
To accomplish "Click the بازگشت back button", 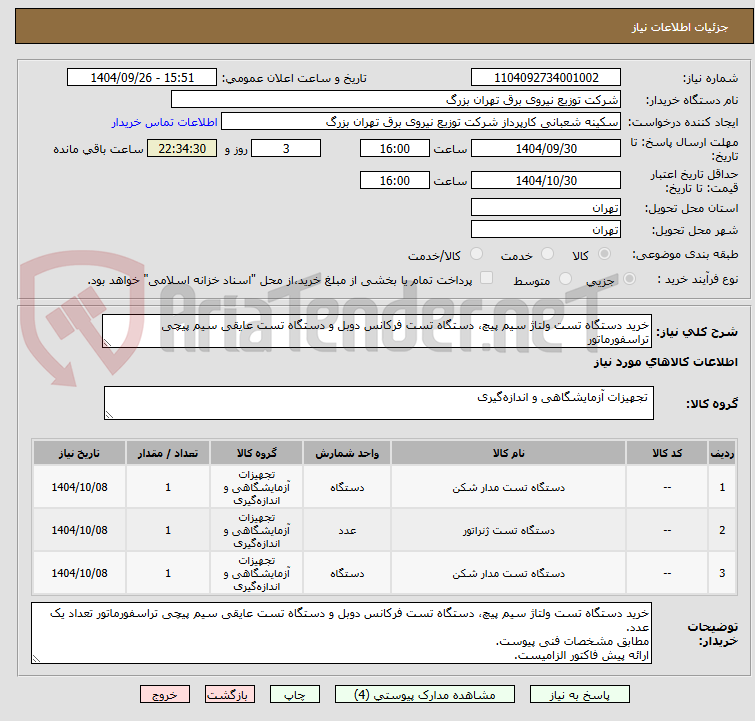I will coord(230,695).
